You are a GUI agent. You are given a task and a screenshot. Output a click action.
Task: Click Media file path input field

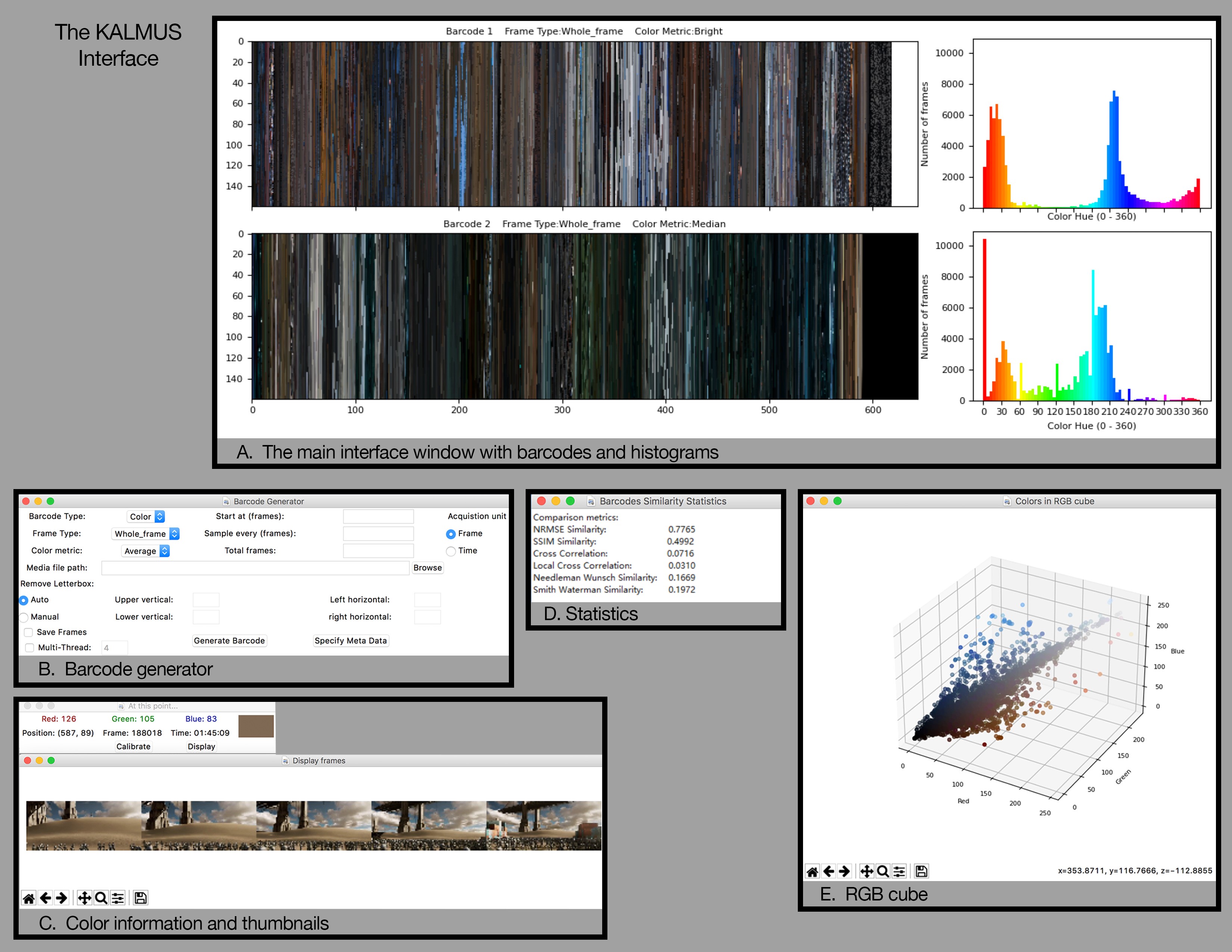255,568
